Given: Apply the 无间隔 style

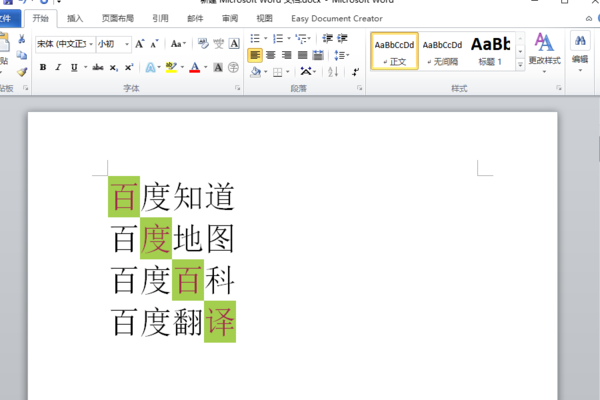Looking at the screenshot, I should coord(442,51).
